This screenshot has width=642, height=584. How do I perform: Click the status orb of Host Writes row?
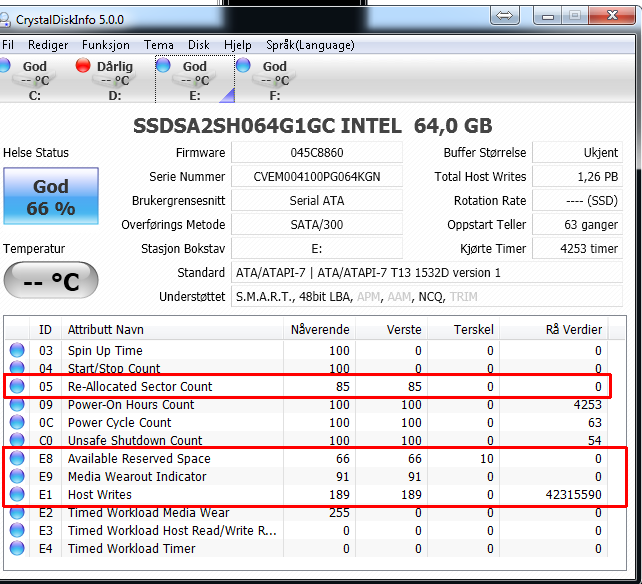[17, 494]
